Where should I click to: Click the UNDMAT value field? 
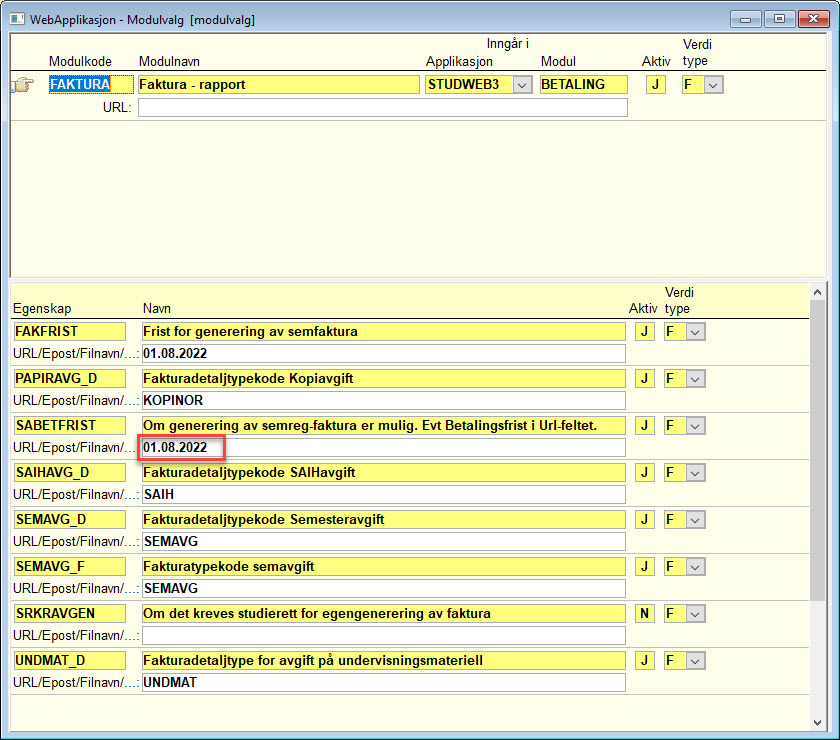pyautogui.click(x=384, y=683)
